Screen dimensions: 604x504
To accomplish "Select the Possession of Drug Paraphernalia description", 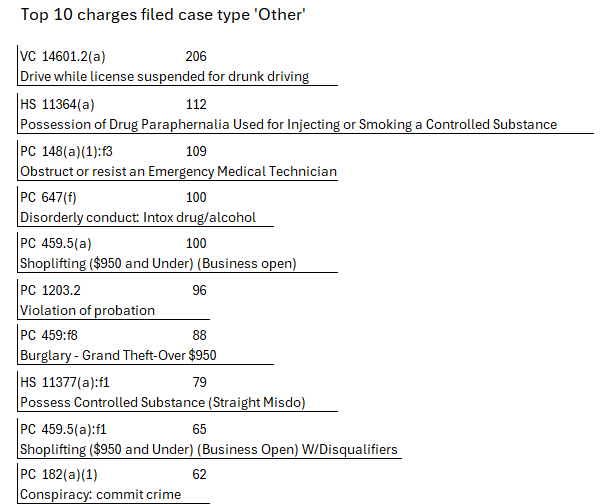I will pos(288,124).
